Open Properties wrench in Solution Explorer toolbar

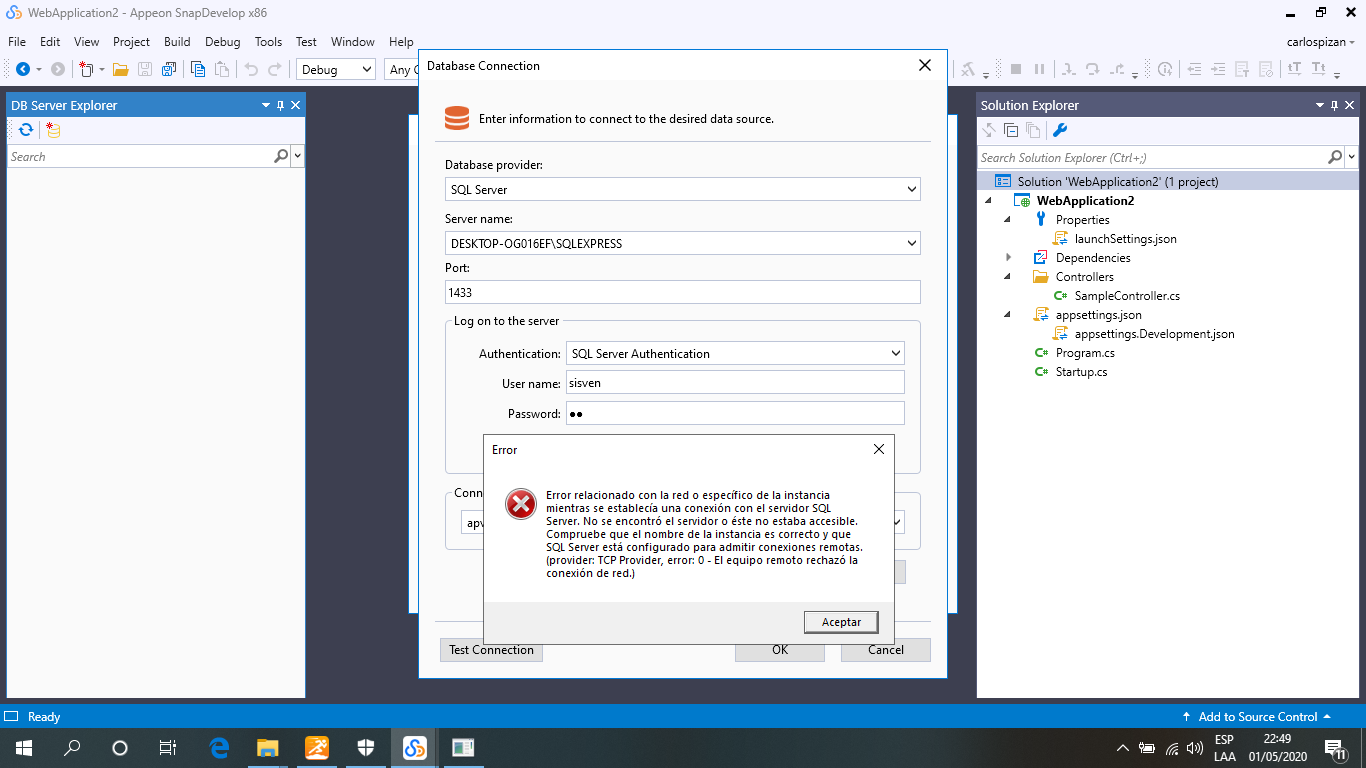pyautogui.click(x=1060, y=130)
